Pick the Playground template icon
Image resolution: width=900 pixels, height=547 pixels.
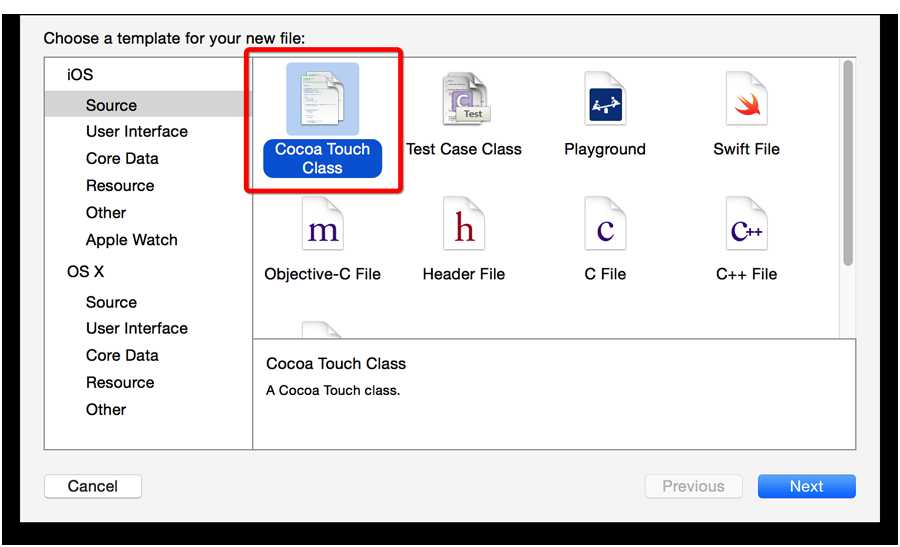[x=605, y=99]
